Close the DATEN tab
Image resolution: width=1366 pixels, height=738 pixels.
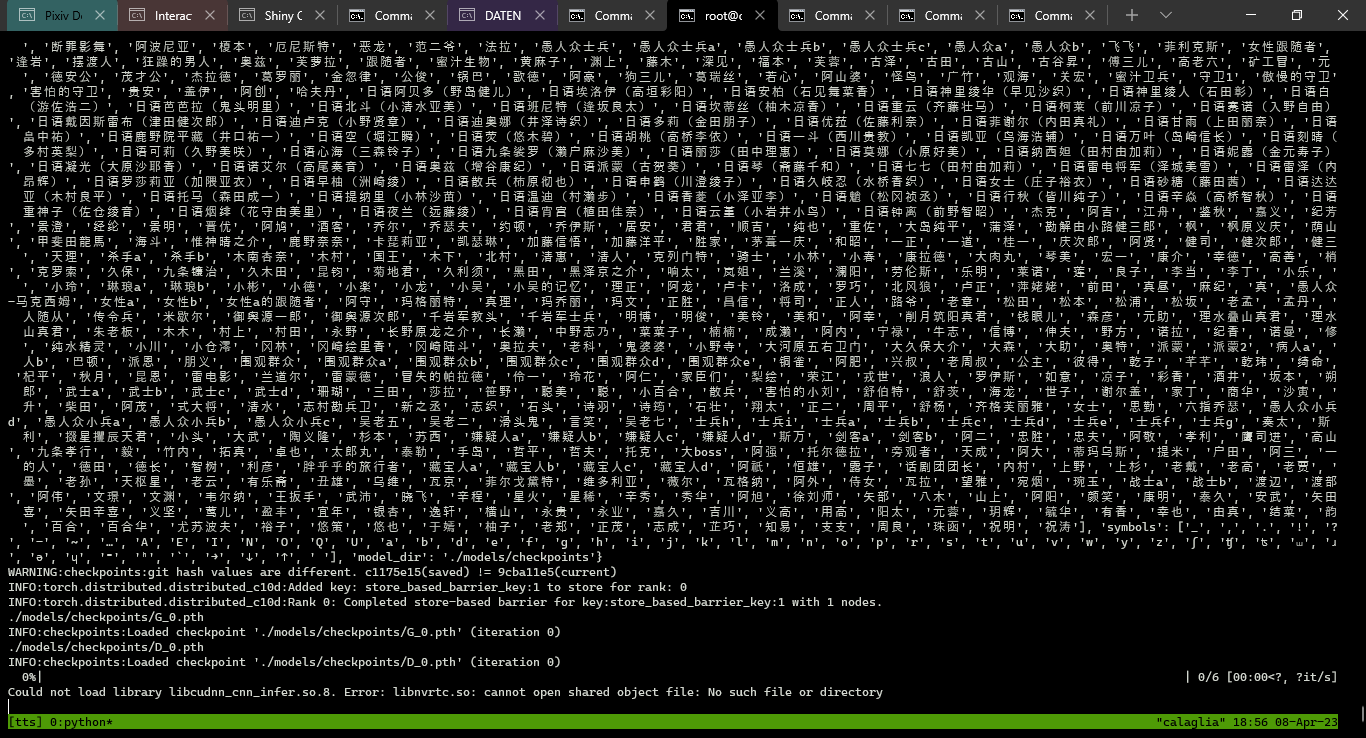pos(538,15)
